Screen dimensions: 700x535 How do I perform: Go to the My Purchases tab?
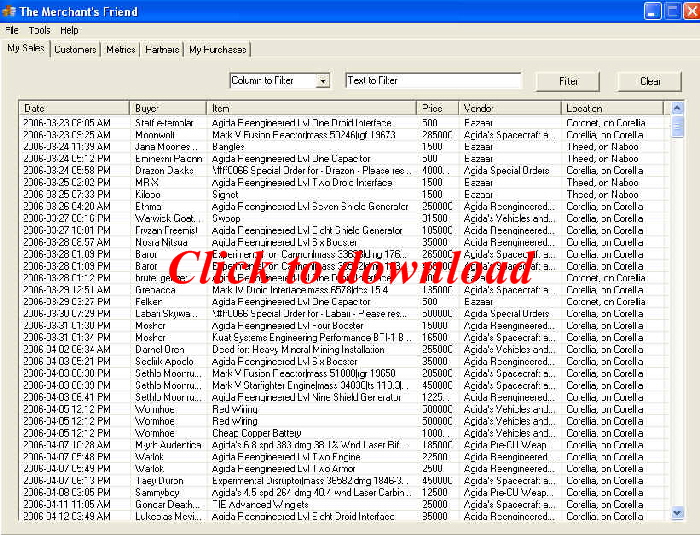pyautogui.click(x=217, y=49)
